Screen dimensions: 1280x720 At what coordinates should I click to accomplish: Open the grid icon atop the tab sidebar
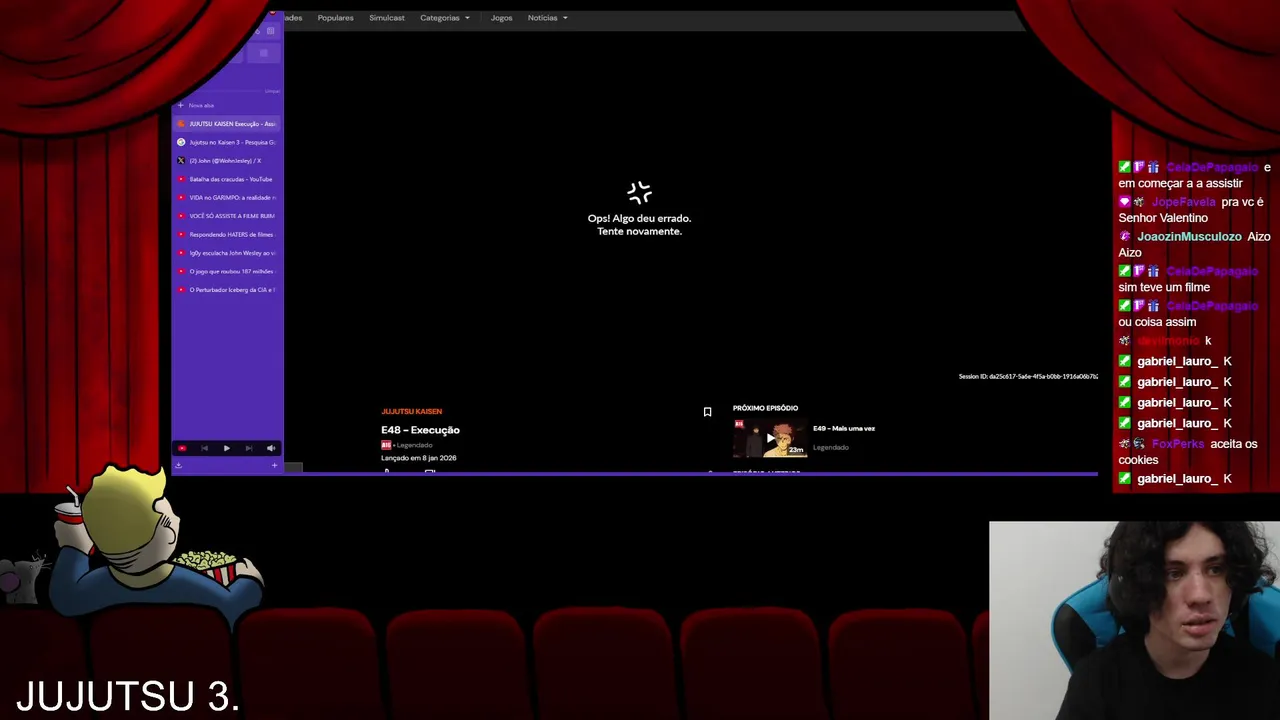tap(270, 31)
